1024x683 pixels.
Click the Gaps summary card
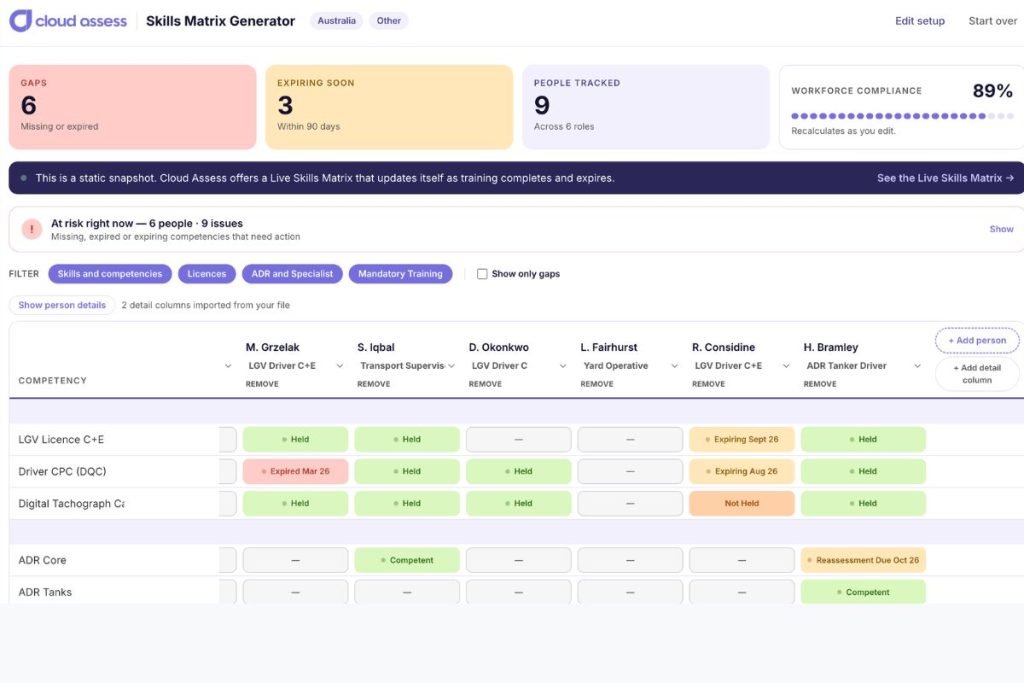point(133,107)
